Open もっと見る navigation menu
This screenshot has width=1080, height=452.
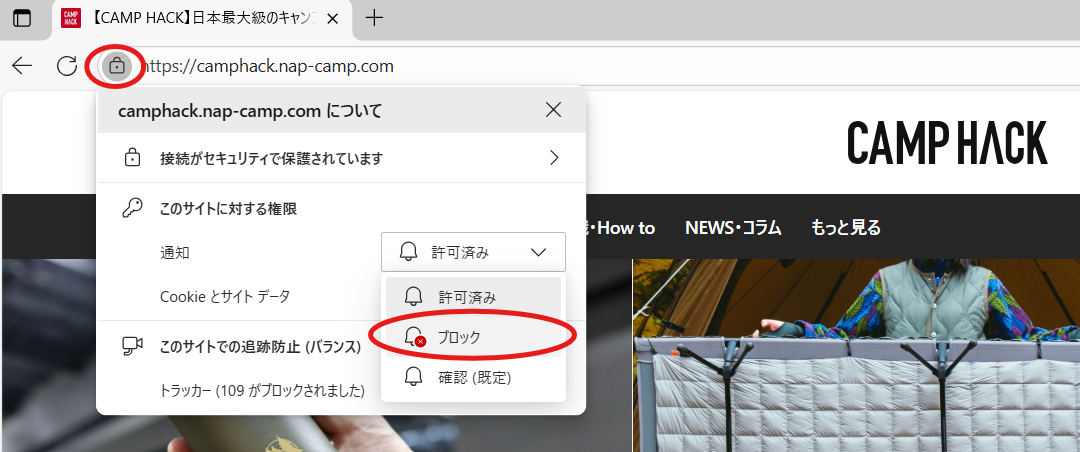click(846, 228)
